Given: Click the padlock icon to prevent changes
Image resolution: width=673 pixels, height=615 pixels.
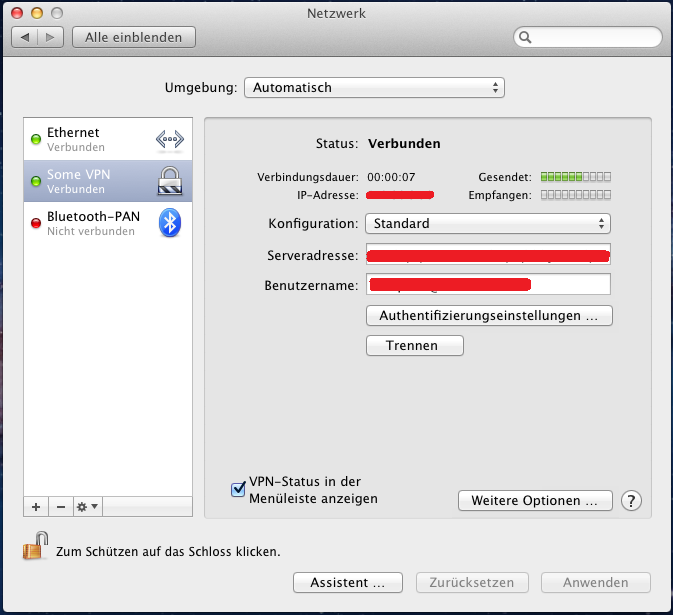Looking at the screenshot, I should point(36,548).
